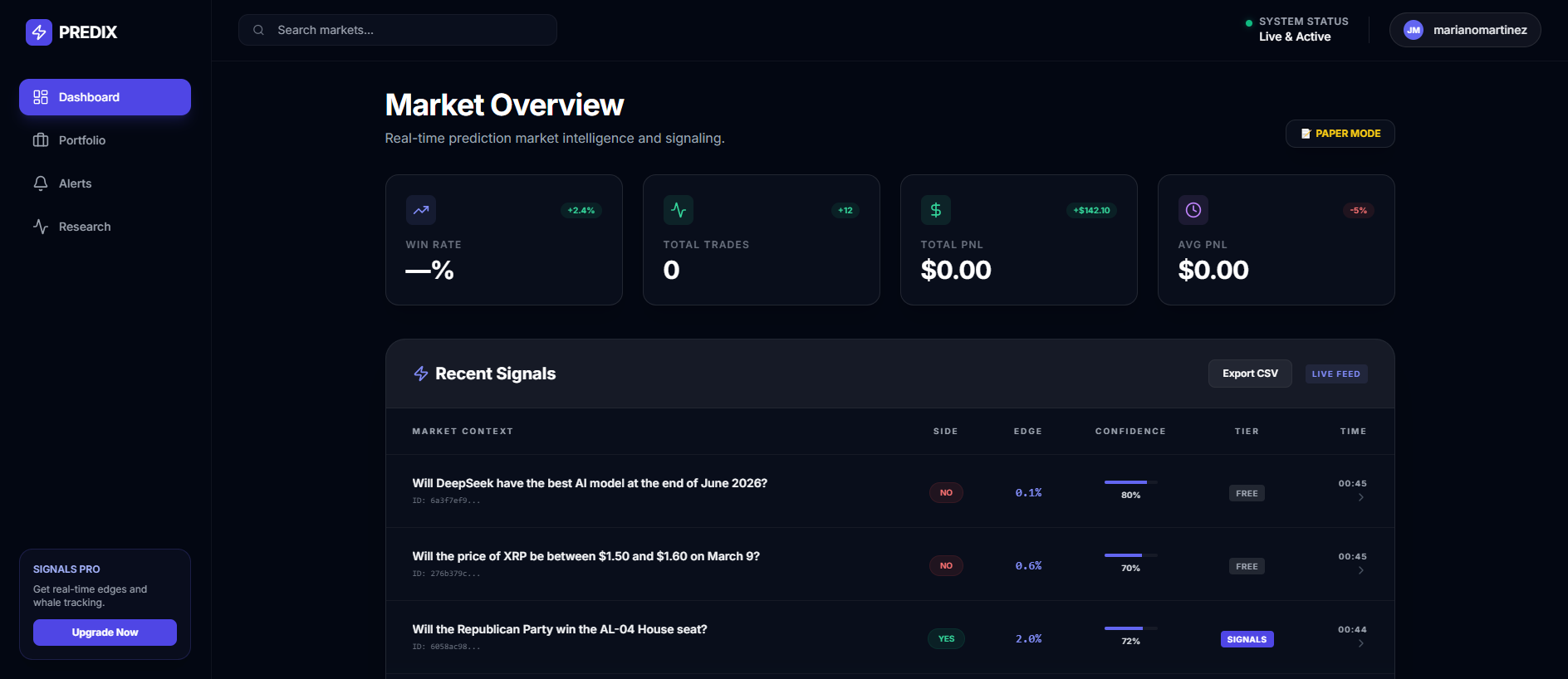Click the Research pulse icon
The width and height of the screenshot is (1568, 679).
point(41,227)
